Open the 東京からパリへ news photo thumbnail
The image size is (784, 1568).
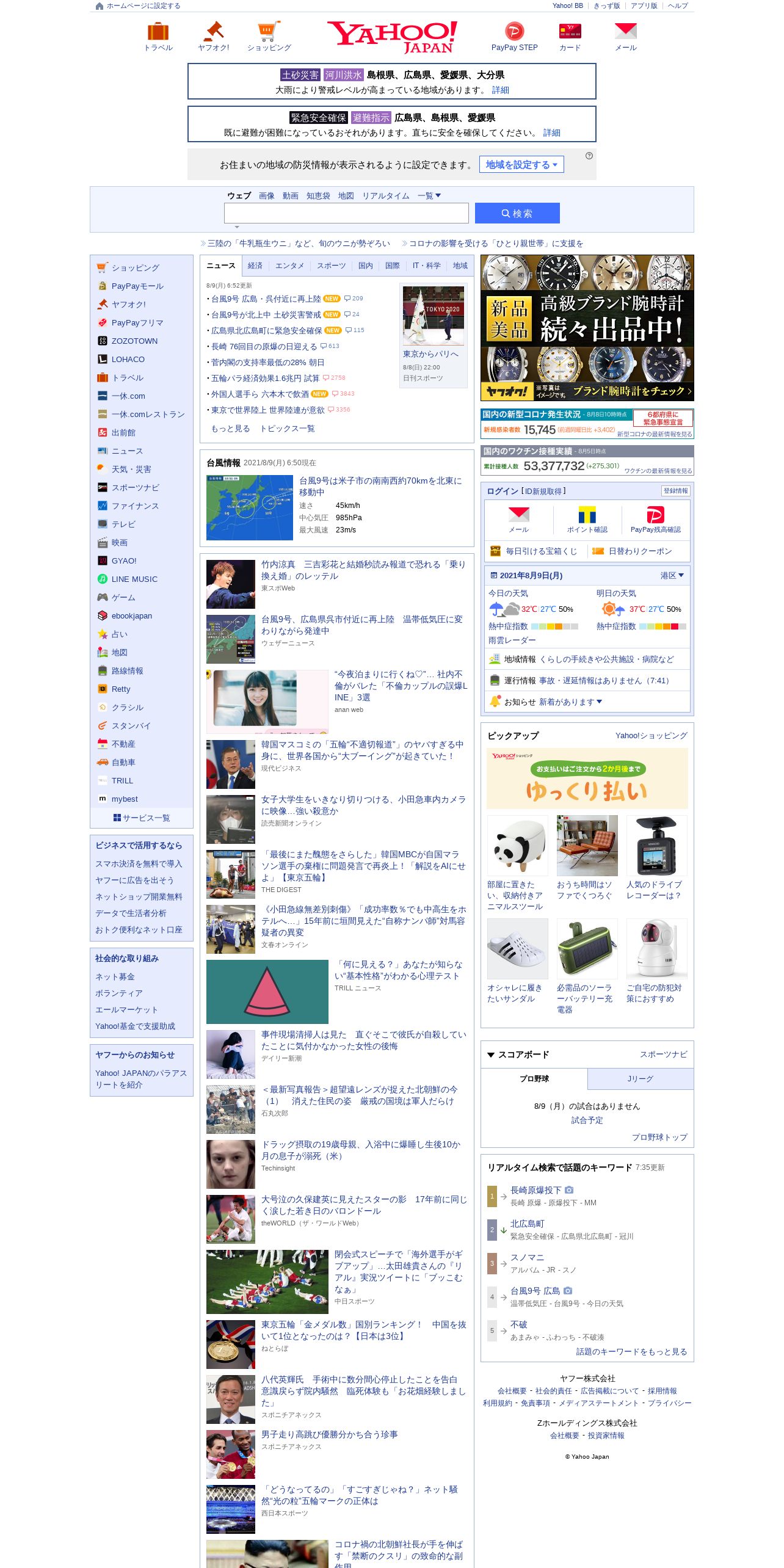434,316
